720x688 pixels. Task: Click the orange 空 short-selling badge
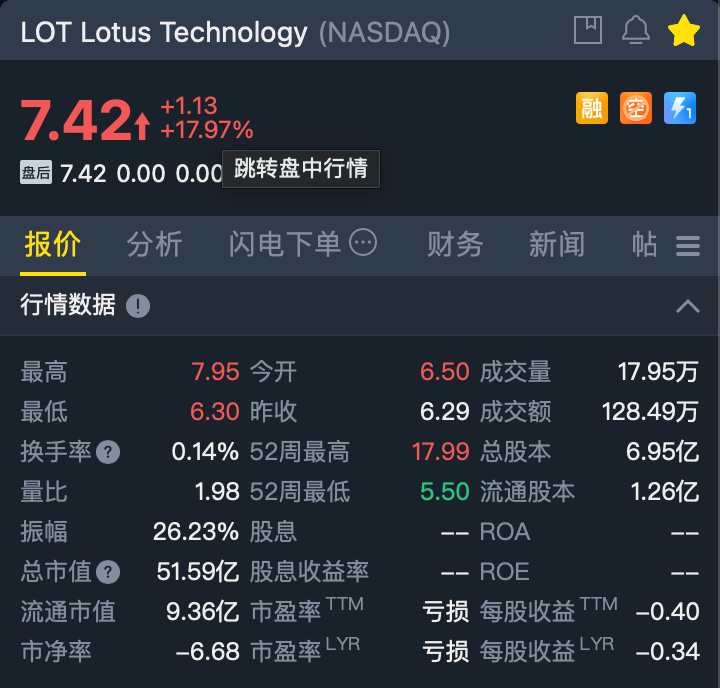636,108
